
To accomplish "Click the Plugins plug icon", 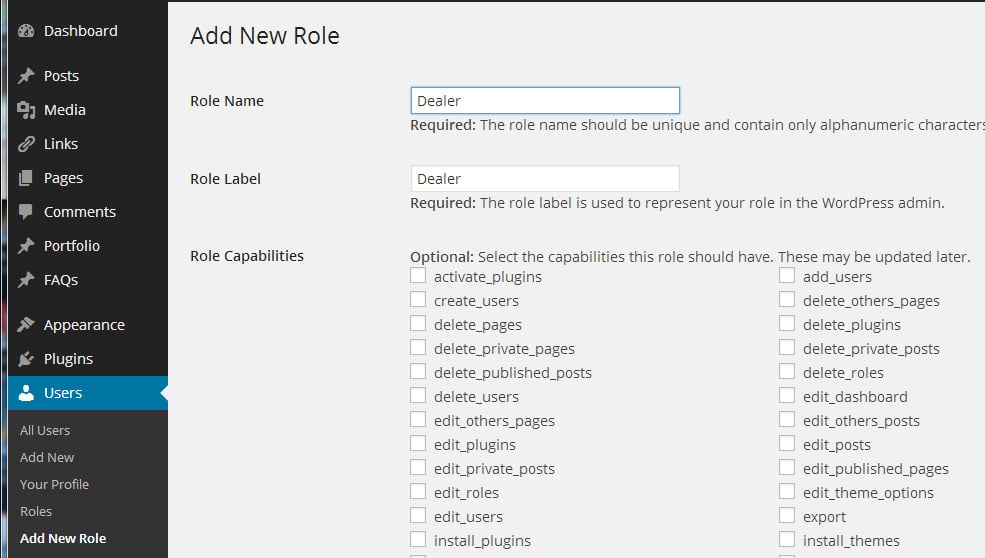I will point(26,359).
